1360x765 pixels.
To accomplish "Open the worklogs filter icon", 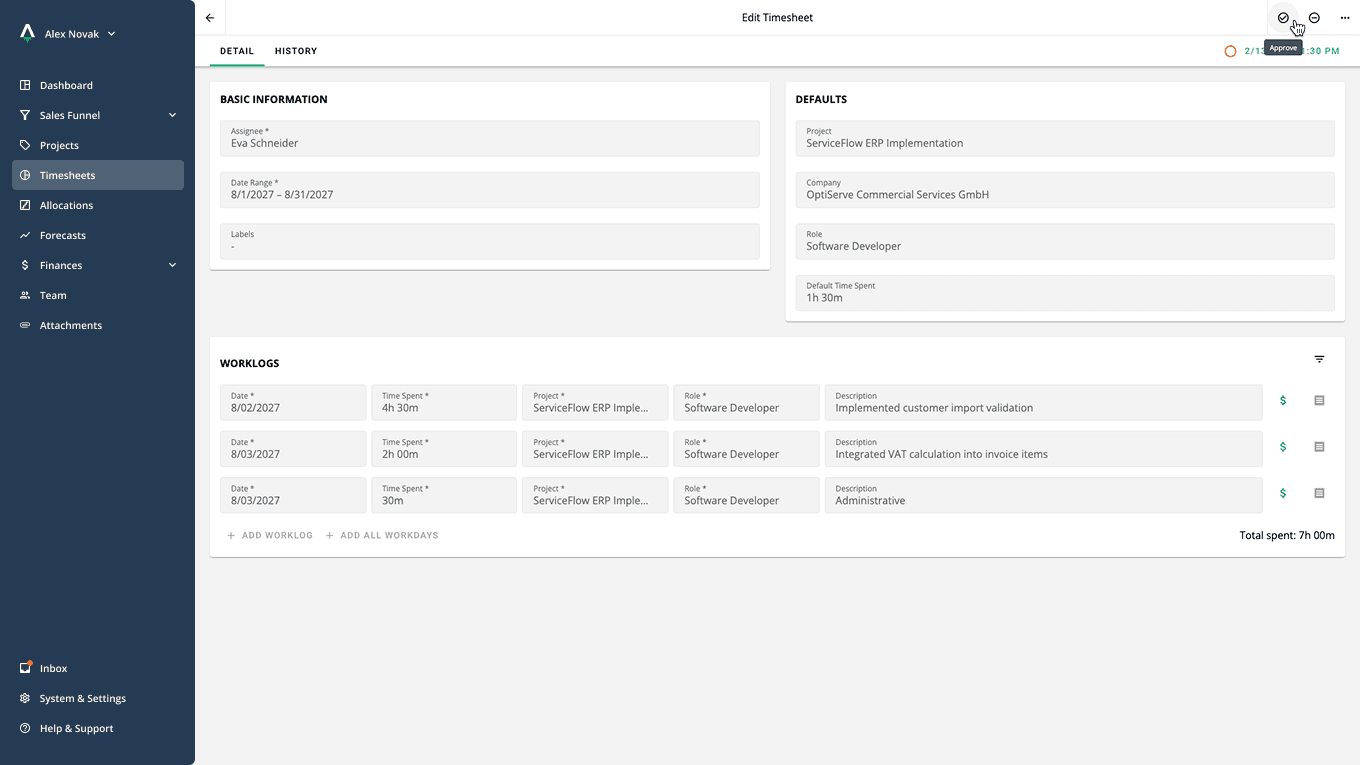I will [1319, 359].
